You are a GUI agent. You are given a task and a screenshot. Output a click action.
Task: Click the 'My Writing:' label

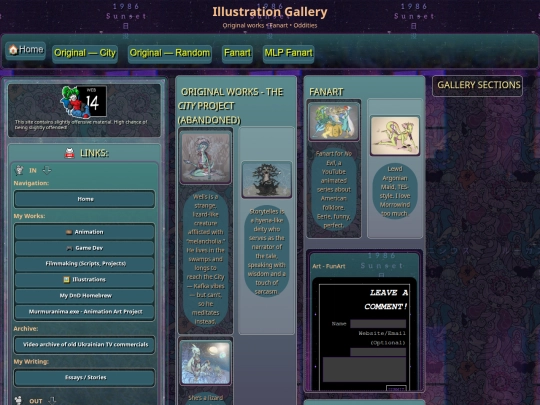31,362
